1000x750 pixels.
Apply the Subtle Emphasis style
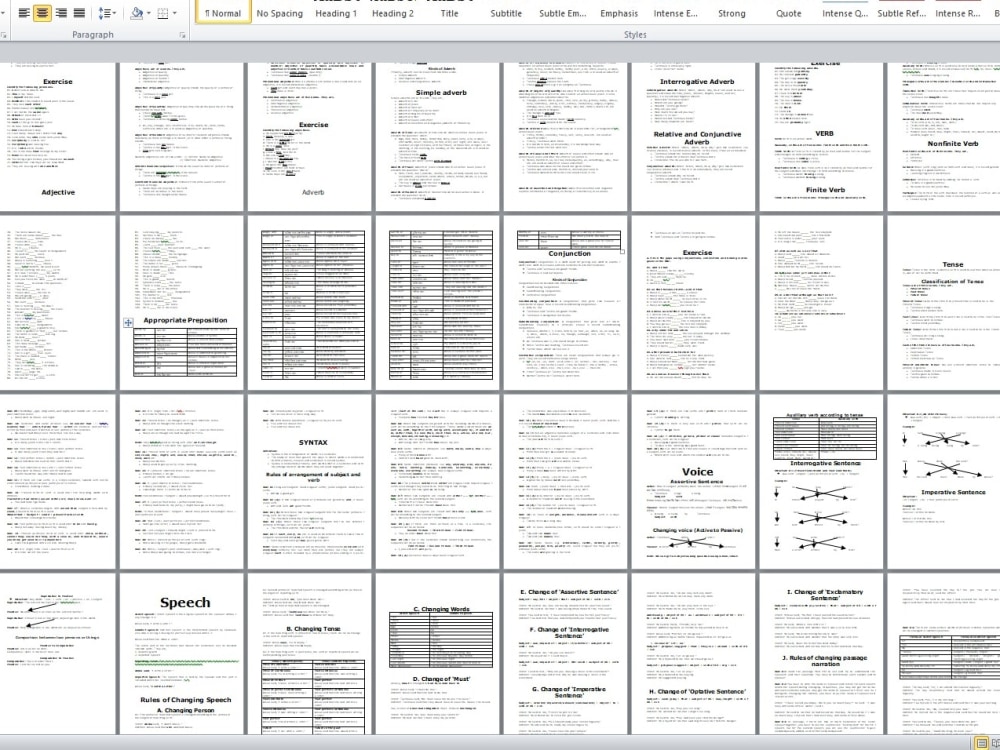click(562, 13)
